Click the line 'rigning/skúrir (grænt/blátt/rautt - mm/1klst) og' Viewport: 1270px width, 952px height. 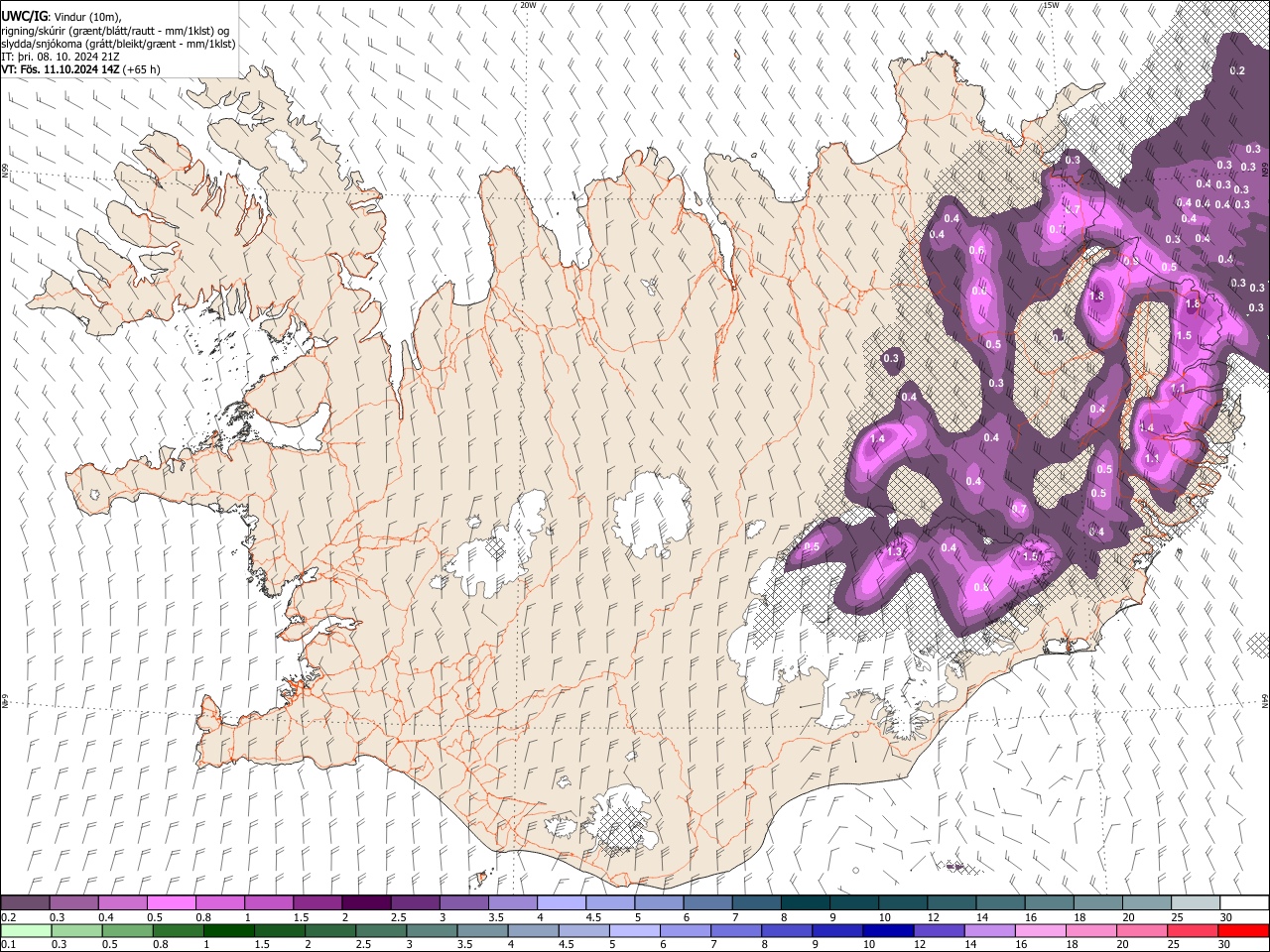(x=116, y=30)
